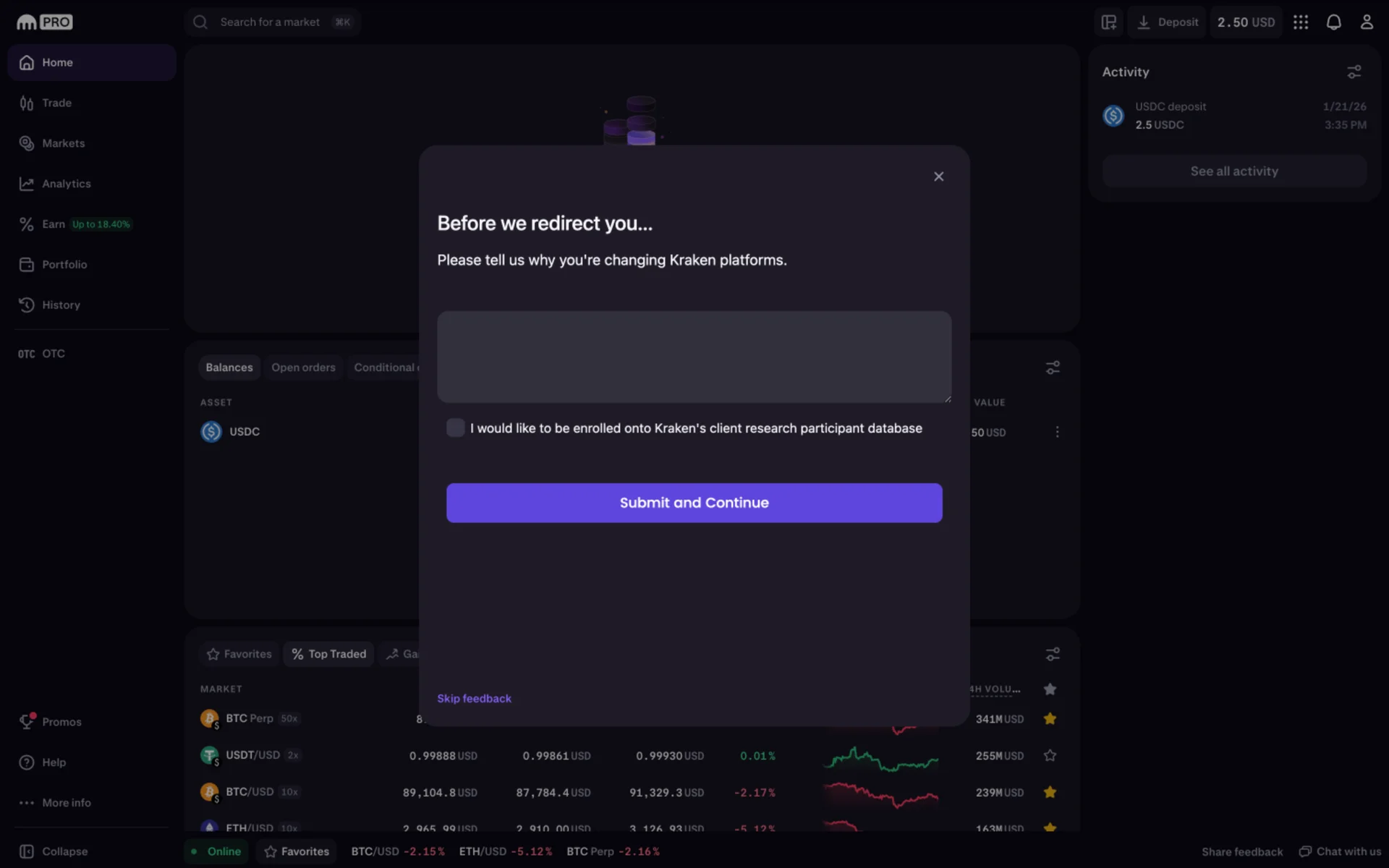This screenshot has width=1389, height=868.
Task: Toggle favorite star for BTC Perp
Action: (x=1050, y=719)
